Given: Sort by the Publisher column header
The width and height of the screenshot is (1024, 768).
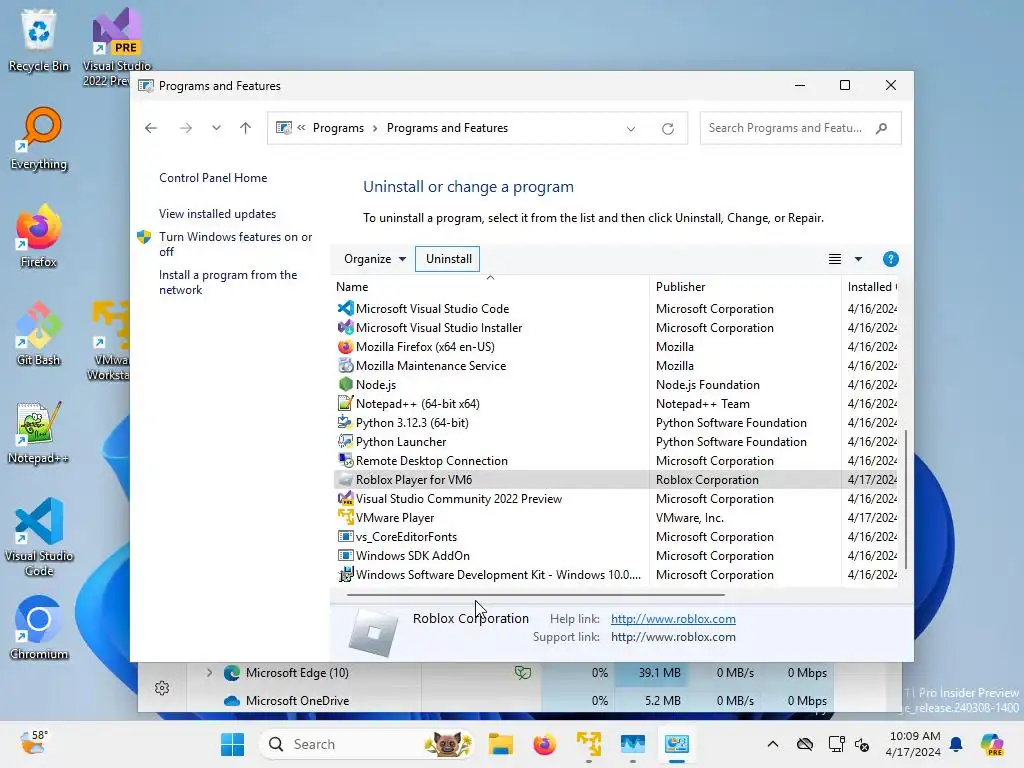Looking at the screenshot, I should pyautogui.click(x=745, y=287).
